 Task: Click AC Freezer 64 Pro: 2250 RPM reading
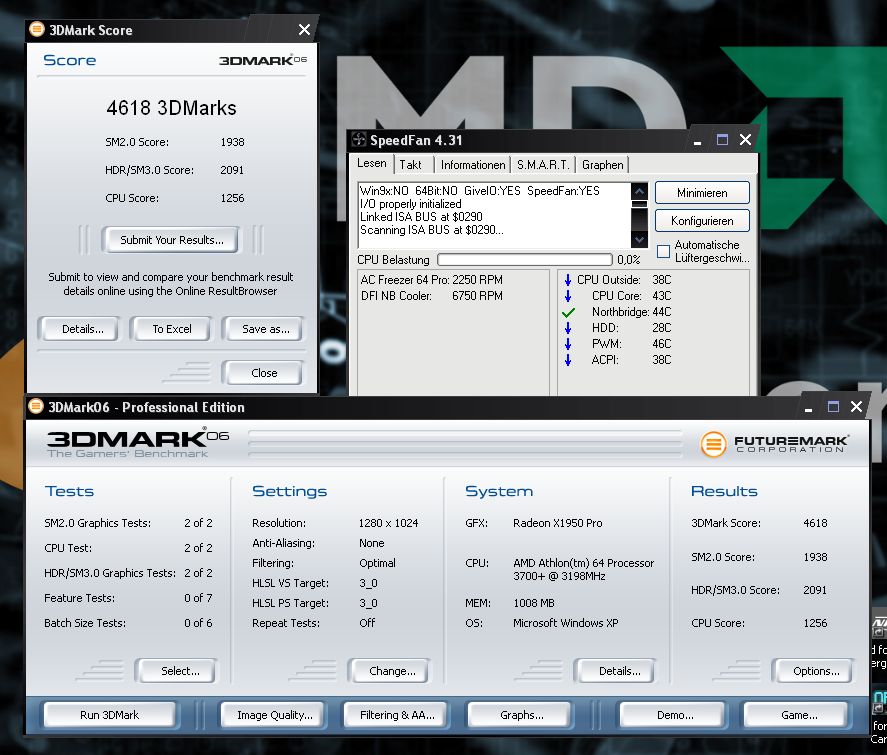point(432,280)
